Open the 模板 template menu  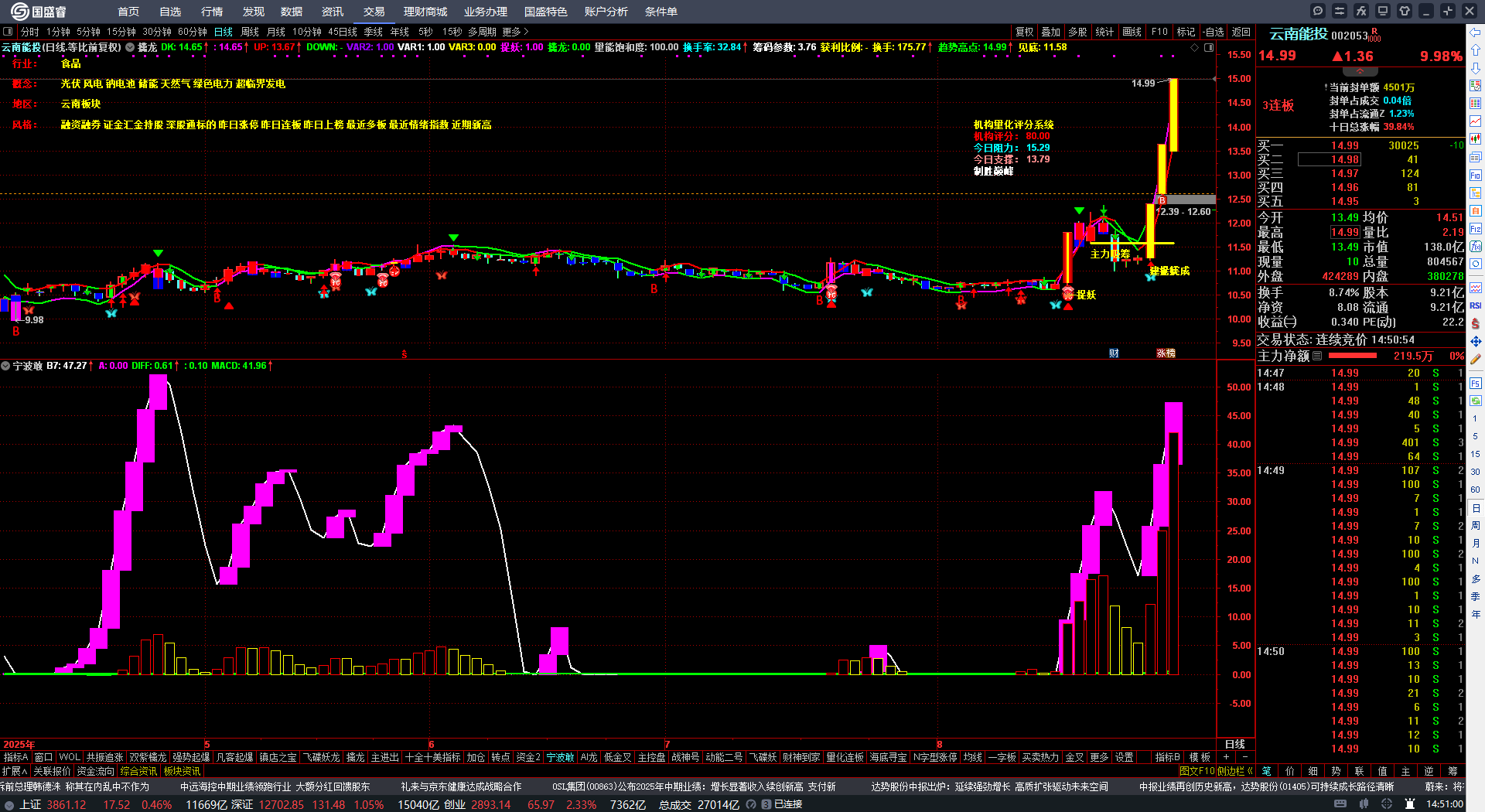1200,757
